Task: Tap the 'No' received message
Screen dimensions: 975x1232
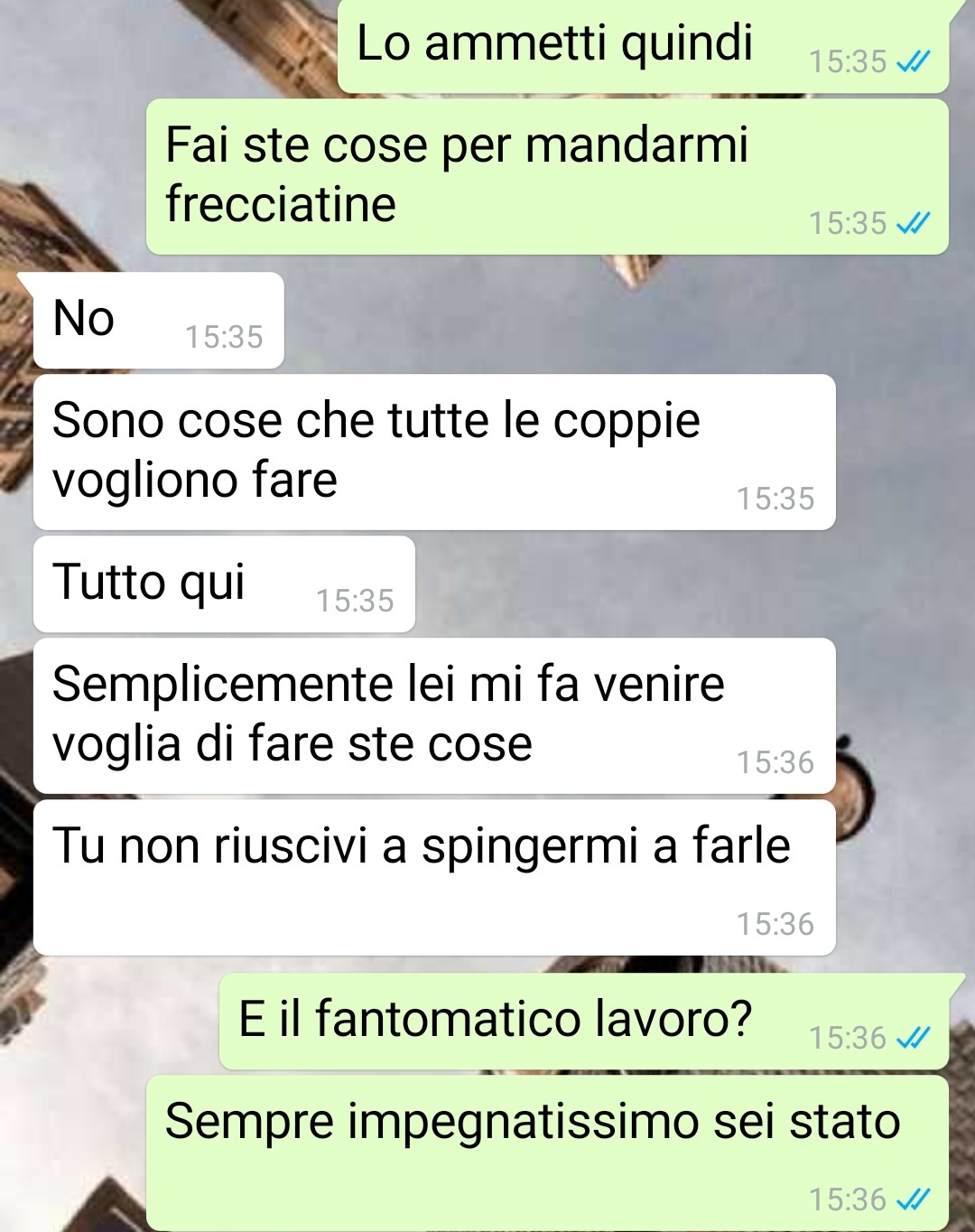Action: [x=159, y=320]
